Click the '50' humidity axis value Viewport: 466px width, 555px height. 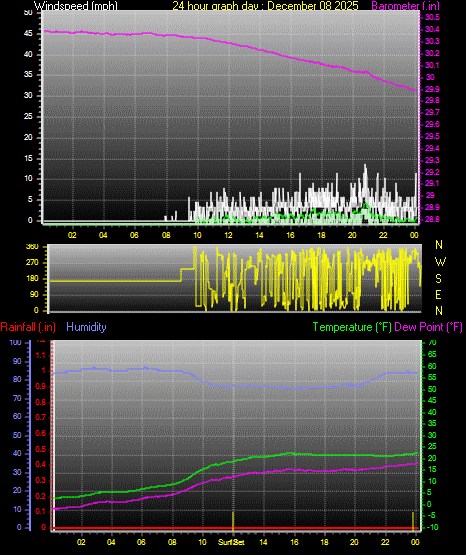17,435
